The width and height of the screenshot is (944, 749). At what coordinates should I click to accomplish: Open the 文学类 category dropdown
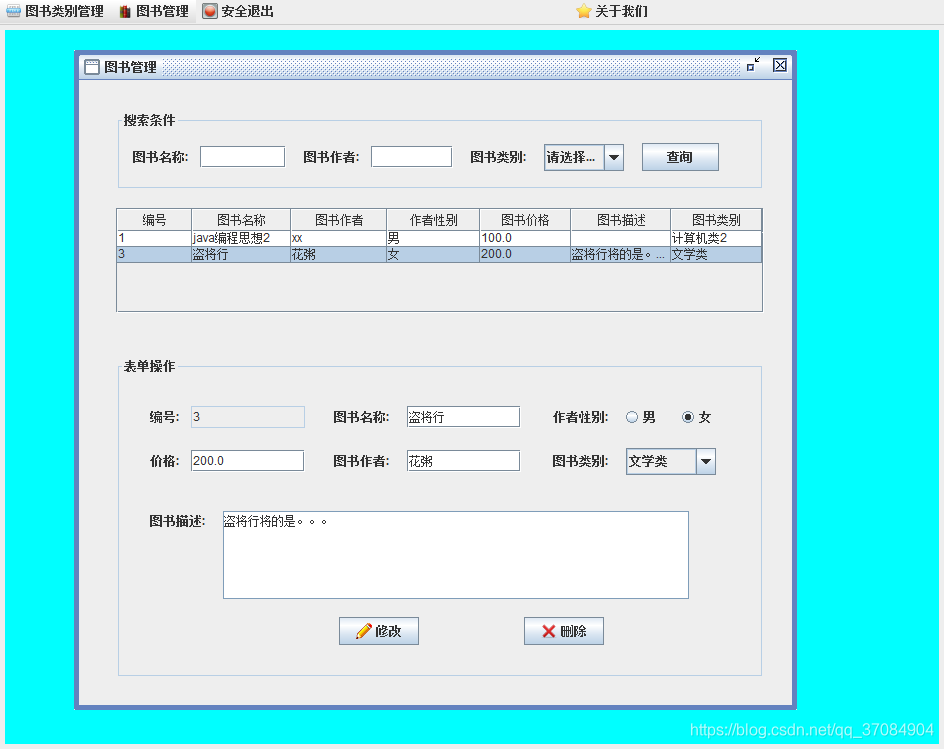pyautogui.click(x=671, y=462)
